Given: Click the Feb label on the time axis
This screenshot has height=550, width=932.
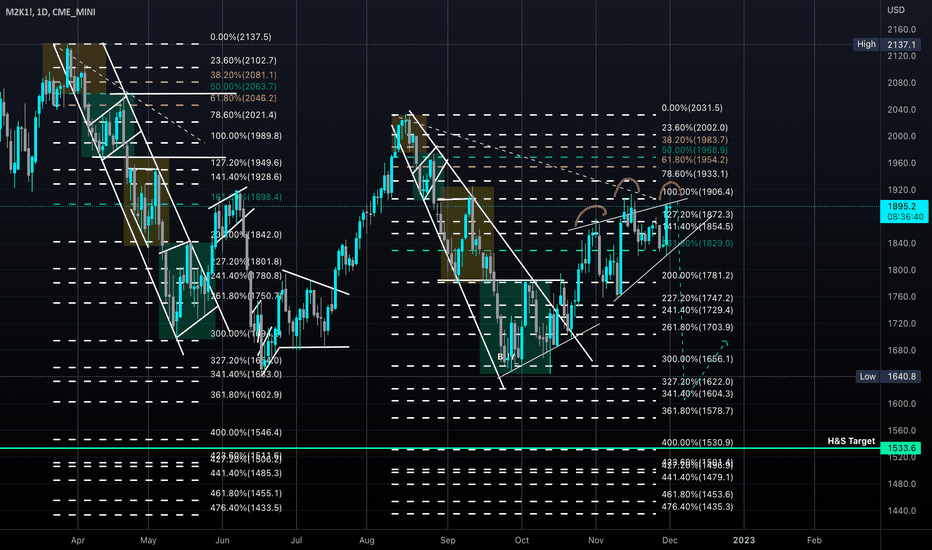Looking at the screenshot, I should click(x=814, y=540).
